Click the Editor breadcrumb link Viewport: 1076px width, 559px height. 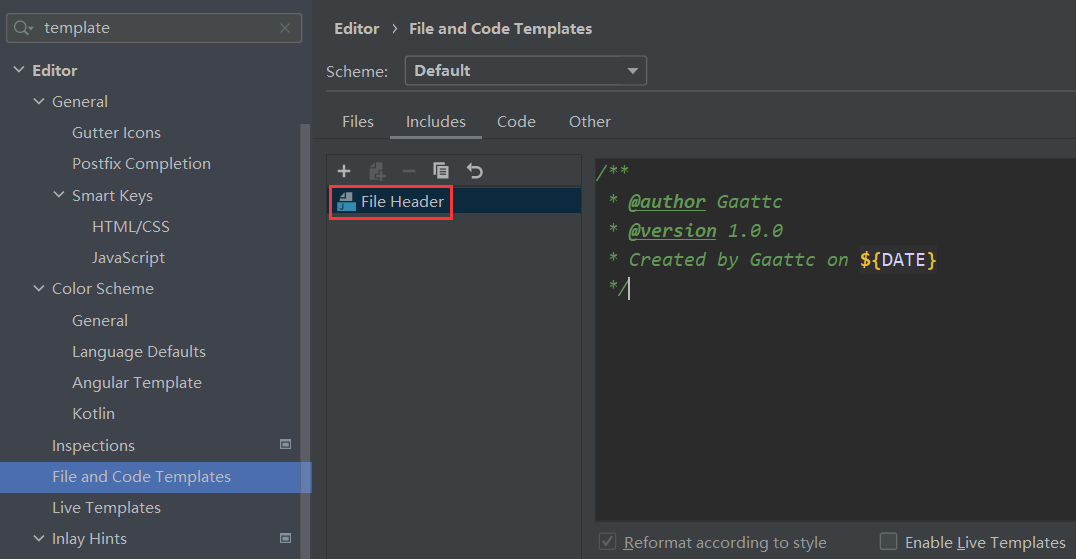356,29
